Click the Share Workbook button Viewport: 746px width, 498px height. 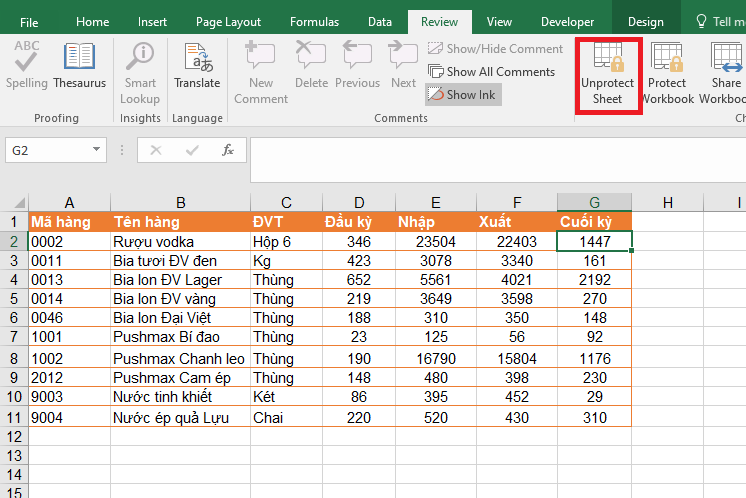[724, 74]
